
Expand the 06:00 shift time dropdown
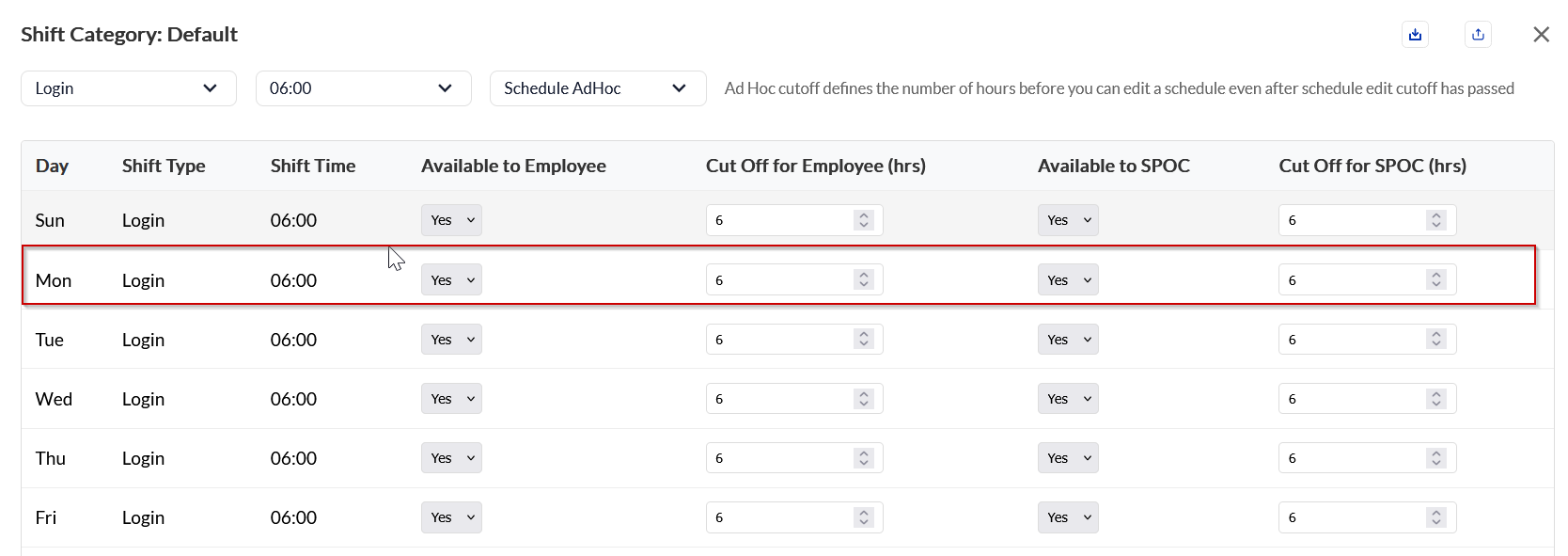363,88
